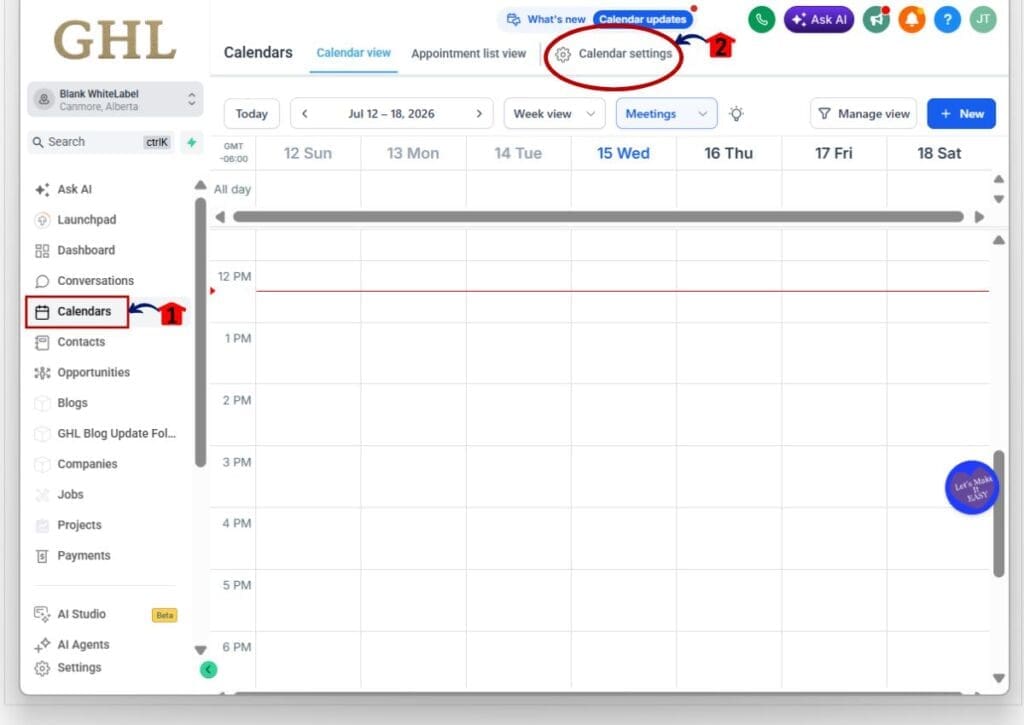Open the JT user avatar menu
Image resolution: width=1024 pixels, height=725 pixels.
(x=983, y=20)
